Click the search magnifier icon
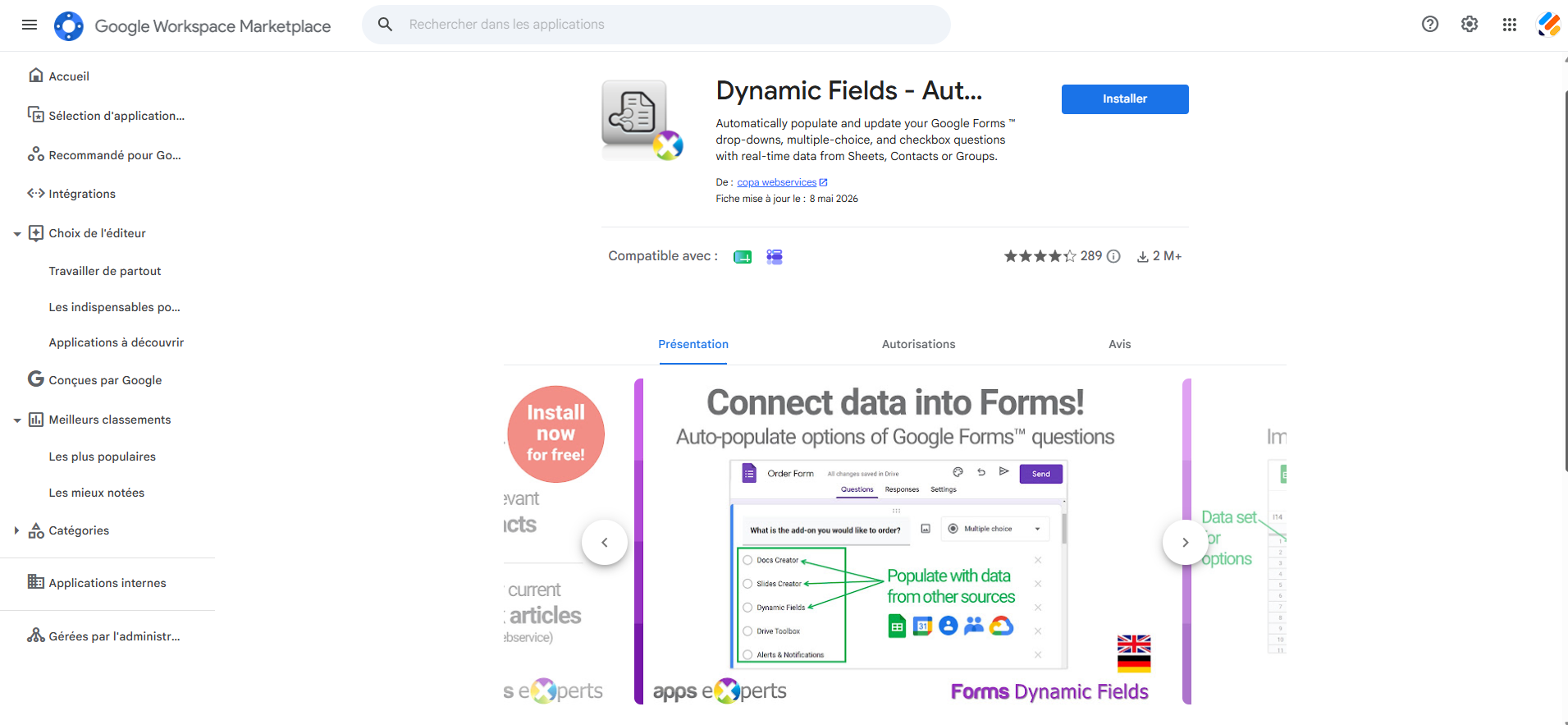Image resolution: width=1568 pixels, height=725 pixels. click(x=385, y=25)
